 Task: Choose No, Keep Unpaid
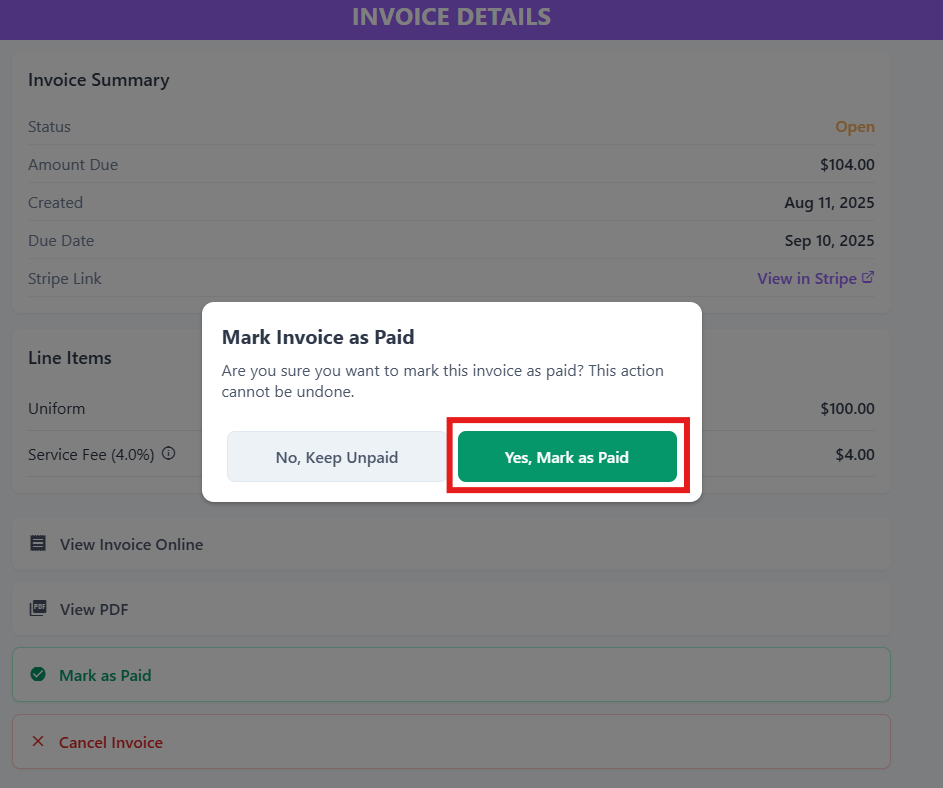(337, 457)
